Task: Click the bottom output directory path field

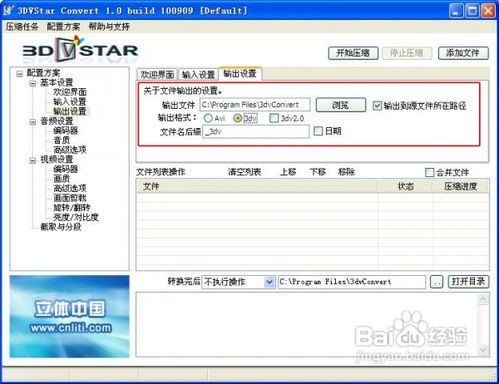Action: click(352, 282)
